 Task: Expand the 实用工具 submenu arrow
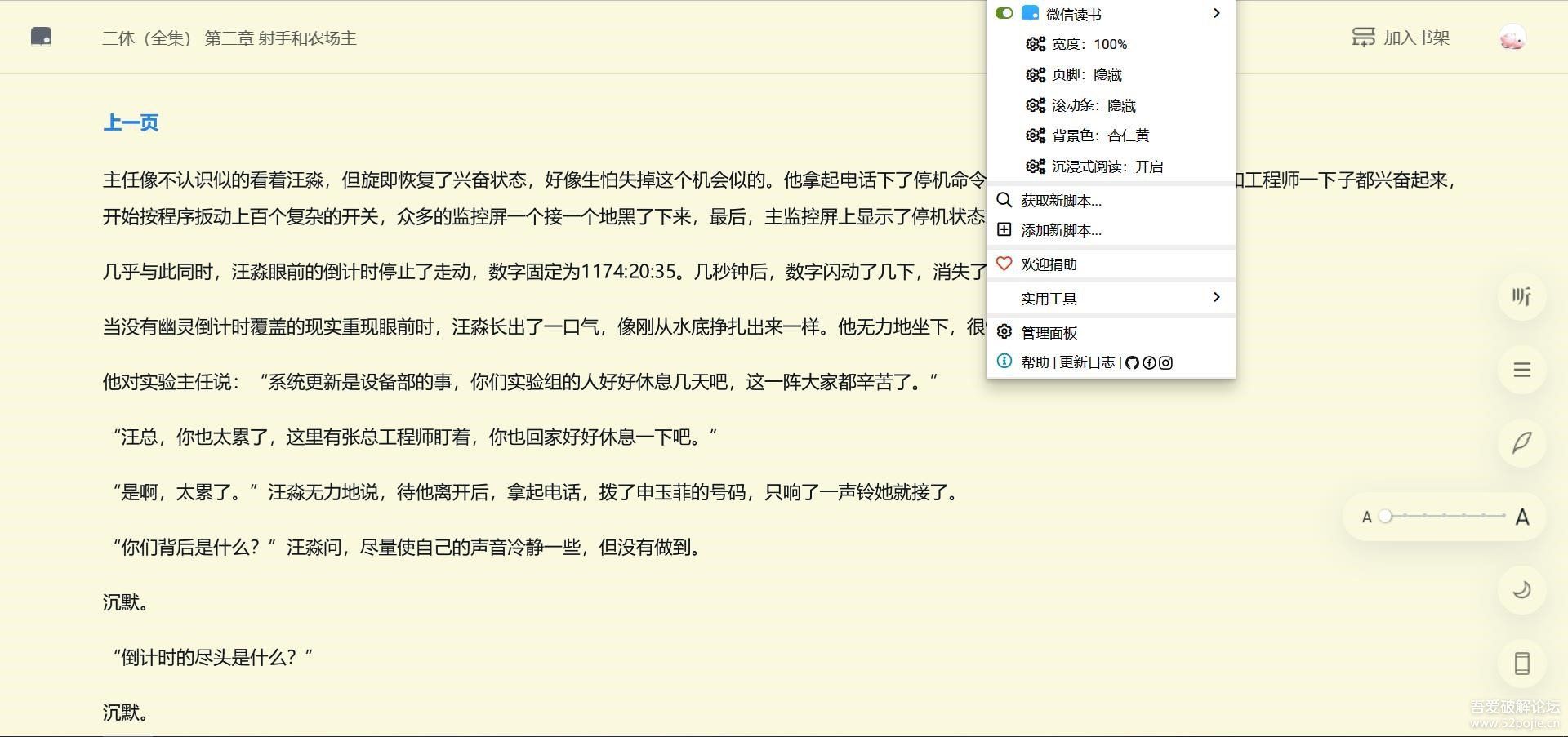coord(1217,298)
